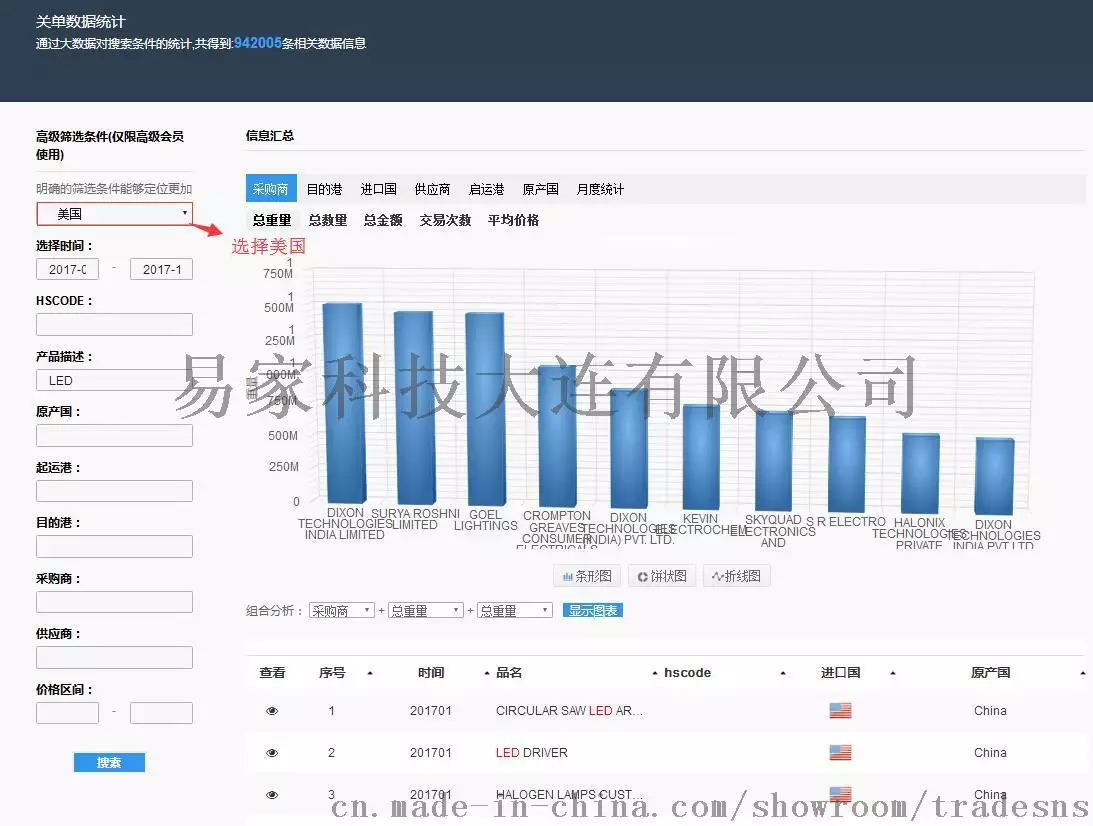This screenshot has height=826, width=1093.
Task: Switch to 饼状图 pie chart view
Action: pos(662,576)
